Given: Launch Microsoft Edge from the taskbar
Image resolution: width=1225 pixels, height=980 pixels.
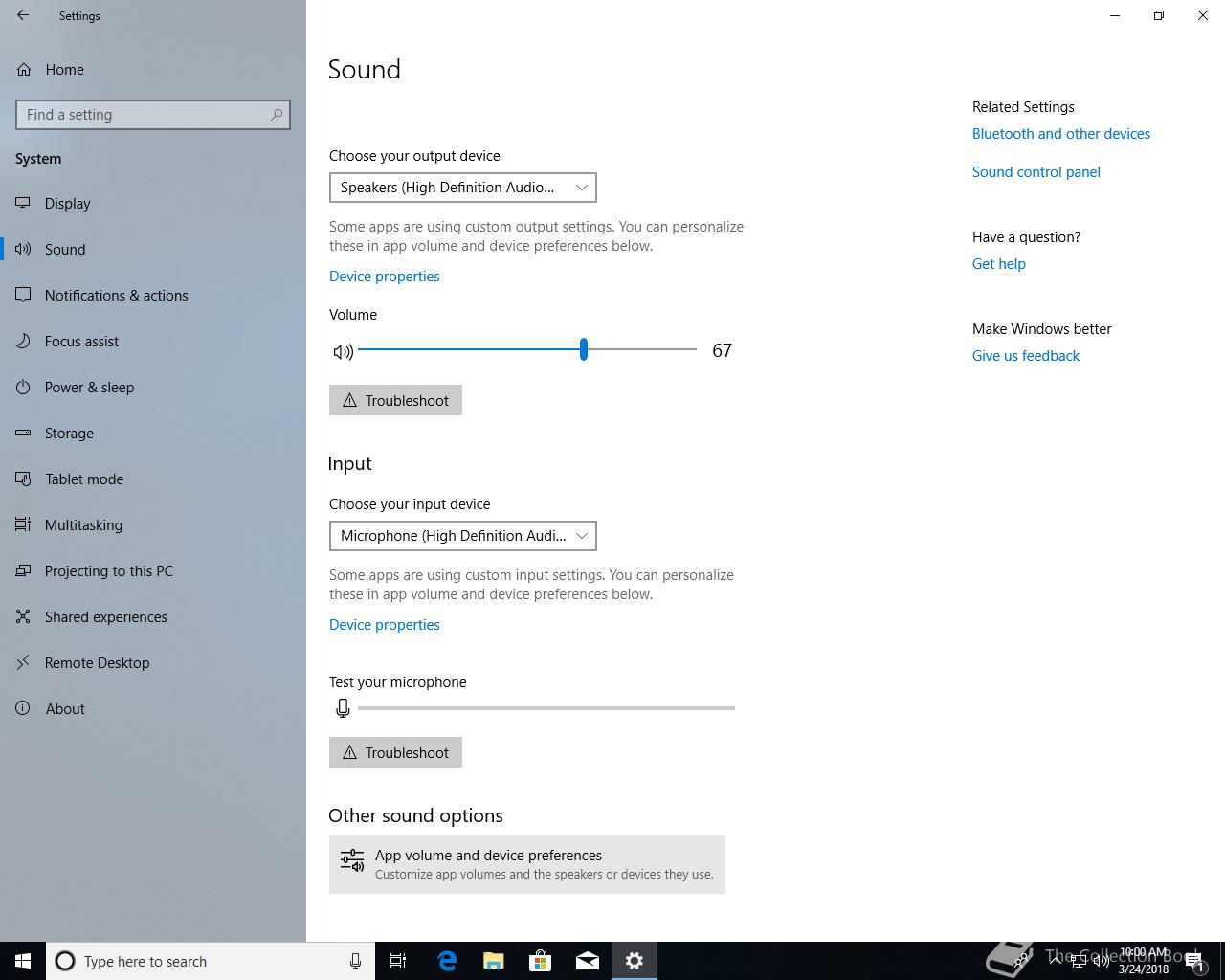Looking at the screenshot, I should pos(447,961).
